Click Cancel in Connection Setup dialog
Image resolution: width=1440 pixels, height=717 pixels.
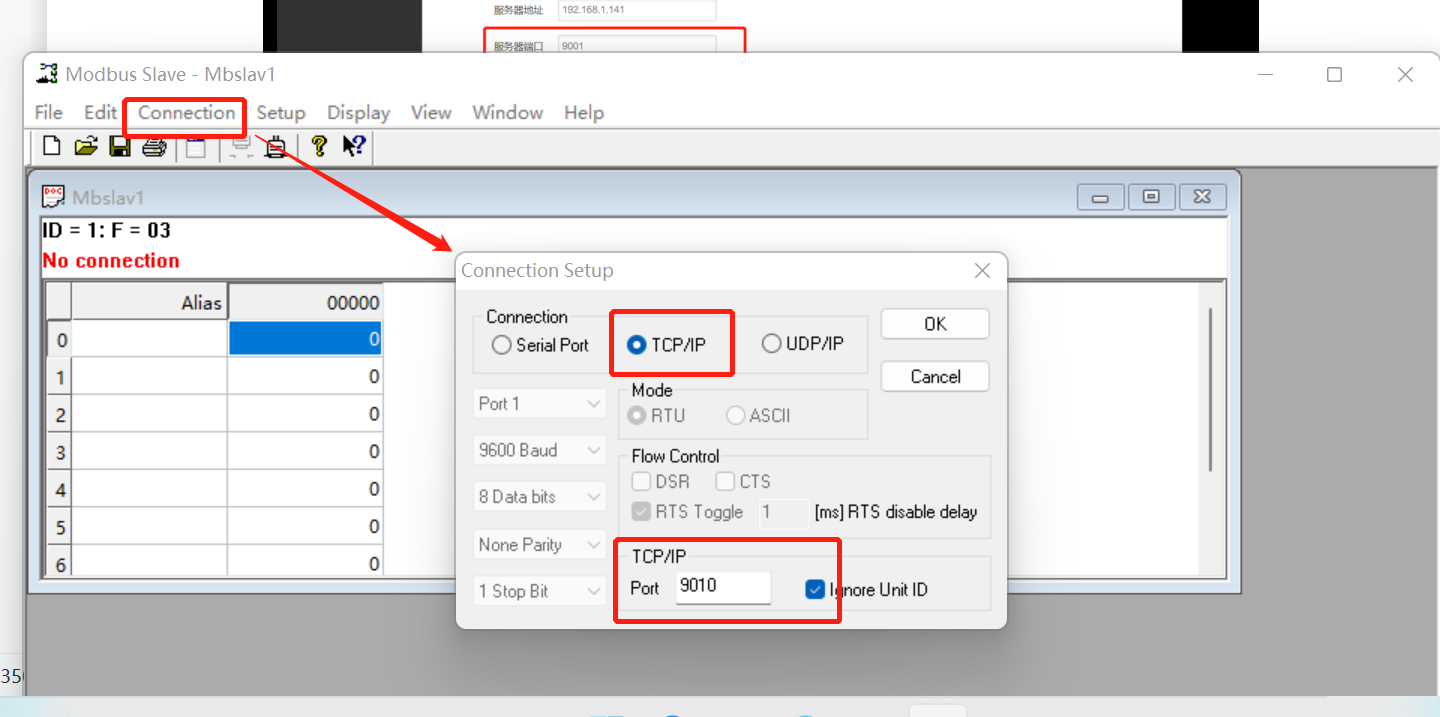[935, 377]
